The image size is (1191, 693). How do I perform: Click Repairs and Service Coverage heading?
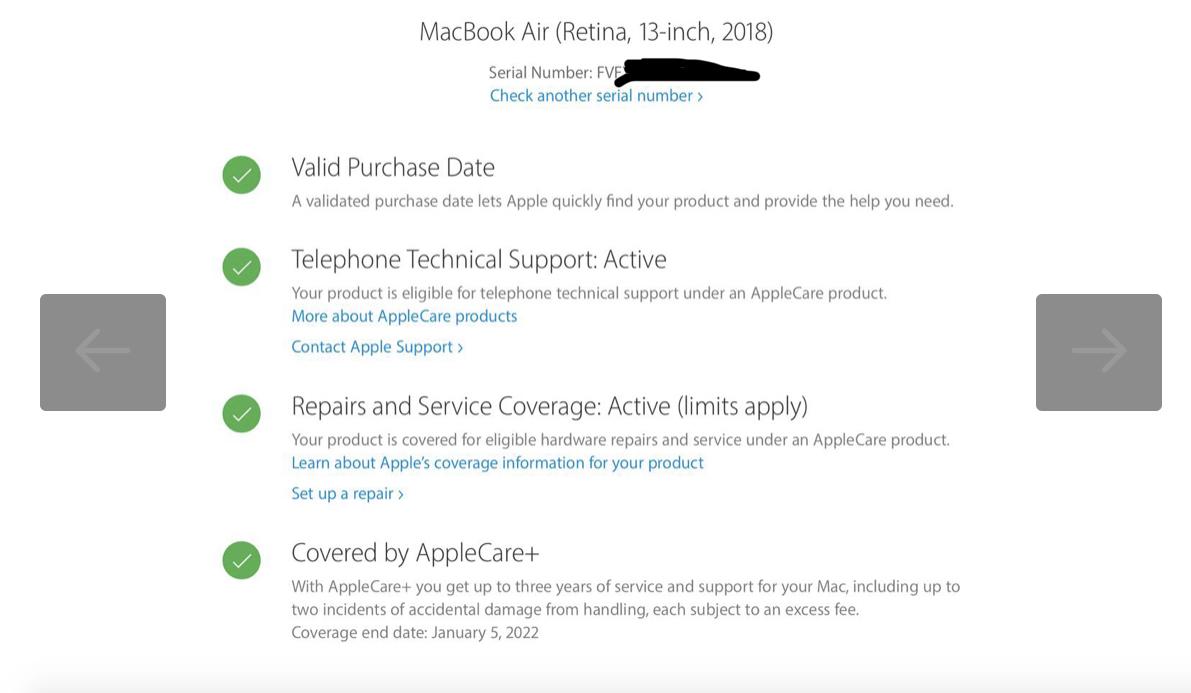click(x=549, y=406)
